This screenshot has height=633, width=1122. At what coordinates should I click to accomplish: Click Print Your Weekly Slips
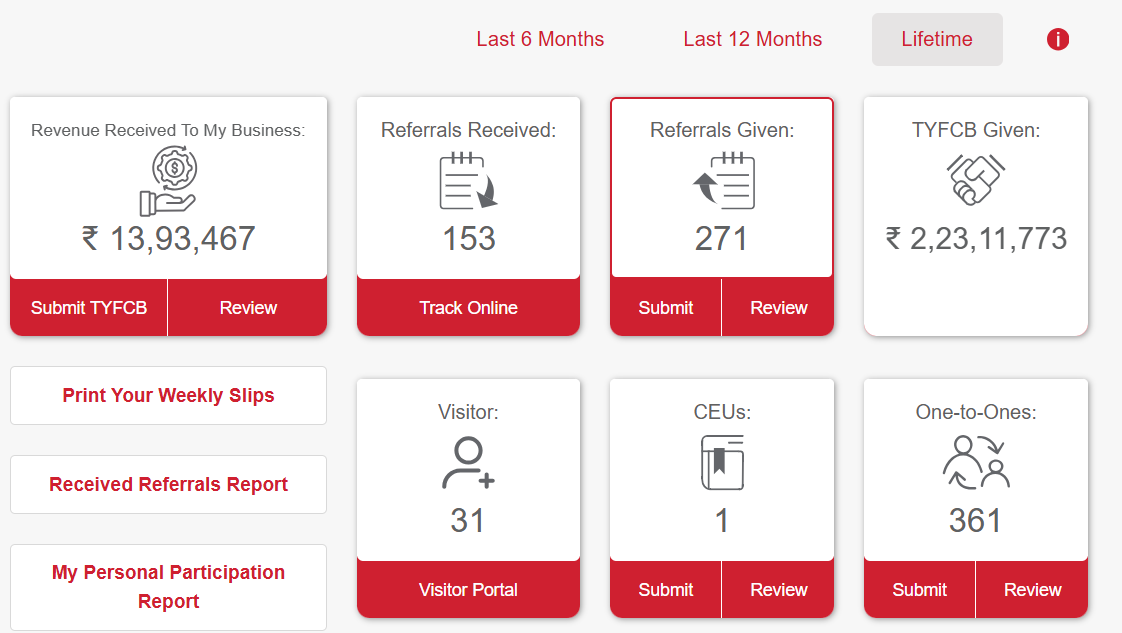click(x=167, y=395)
